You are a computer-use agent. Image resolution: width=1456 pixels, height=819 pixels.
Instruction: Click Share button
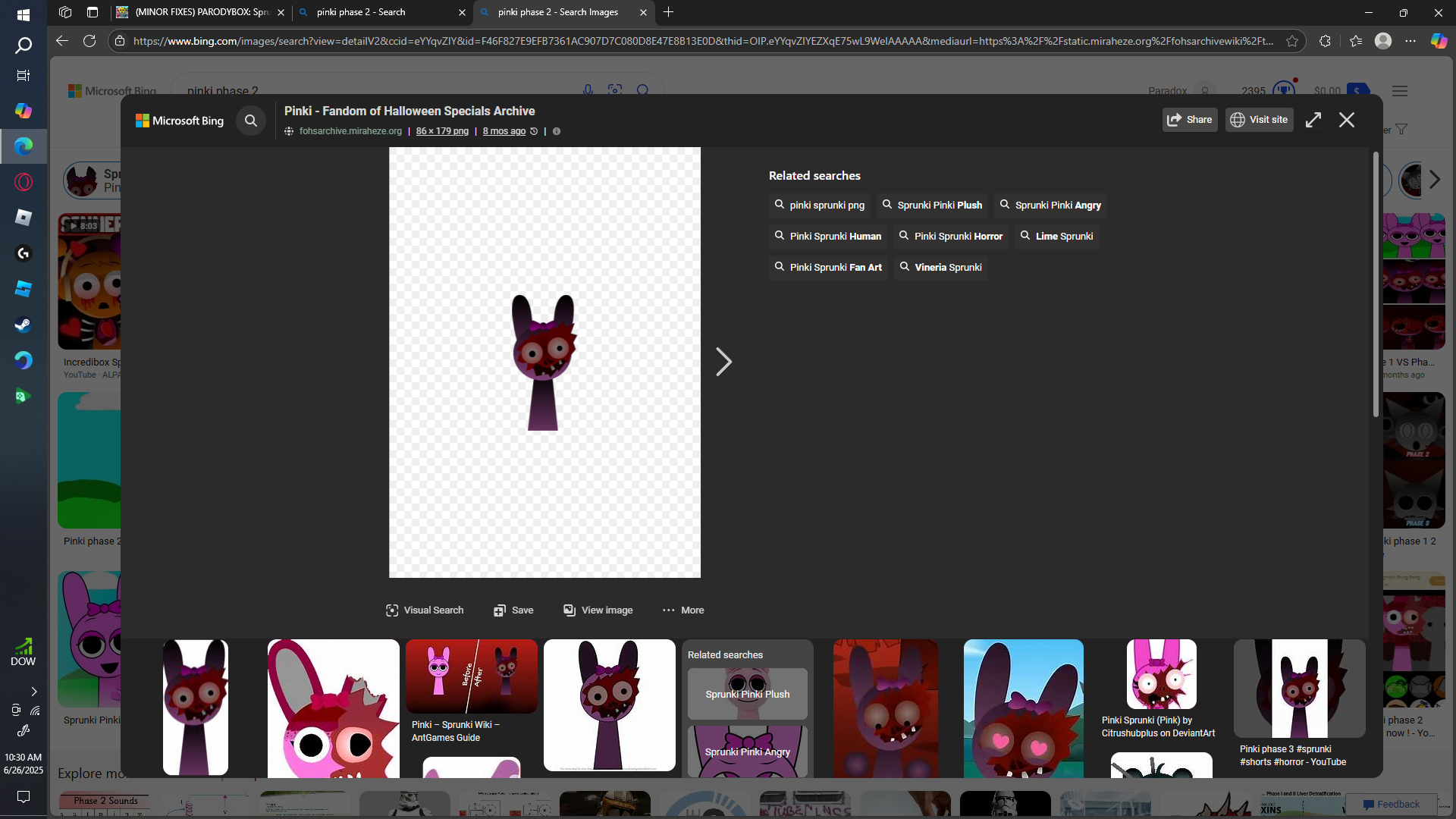coord(1190,120)
